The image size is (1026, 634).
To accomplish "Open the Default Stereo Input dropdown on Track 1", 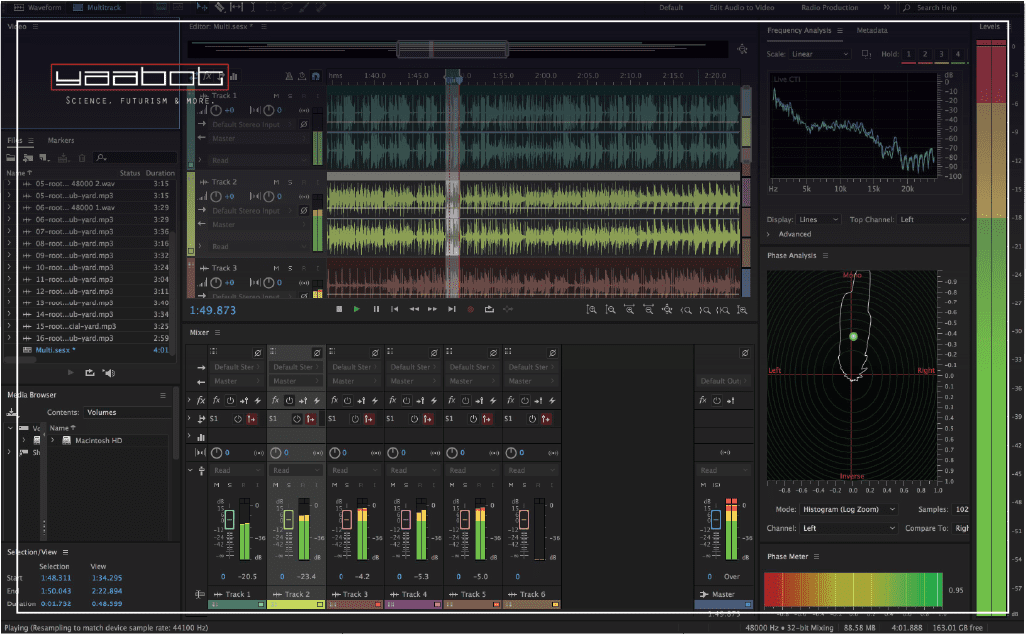I will point(245,123).
